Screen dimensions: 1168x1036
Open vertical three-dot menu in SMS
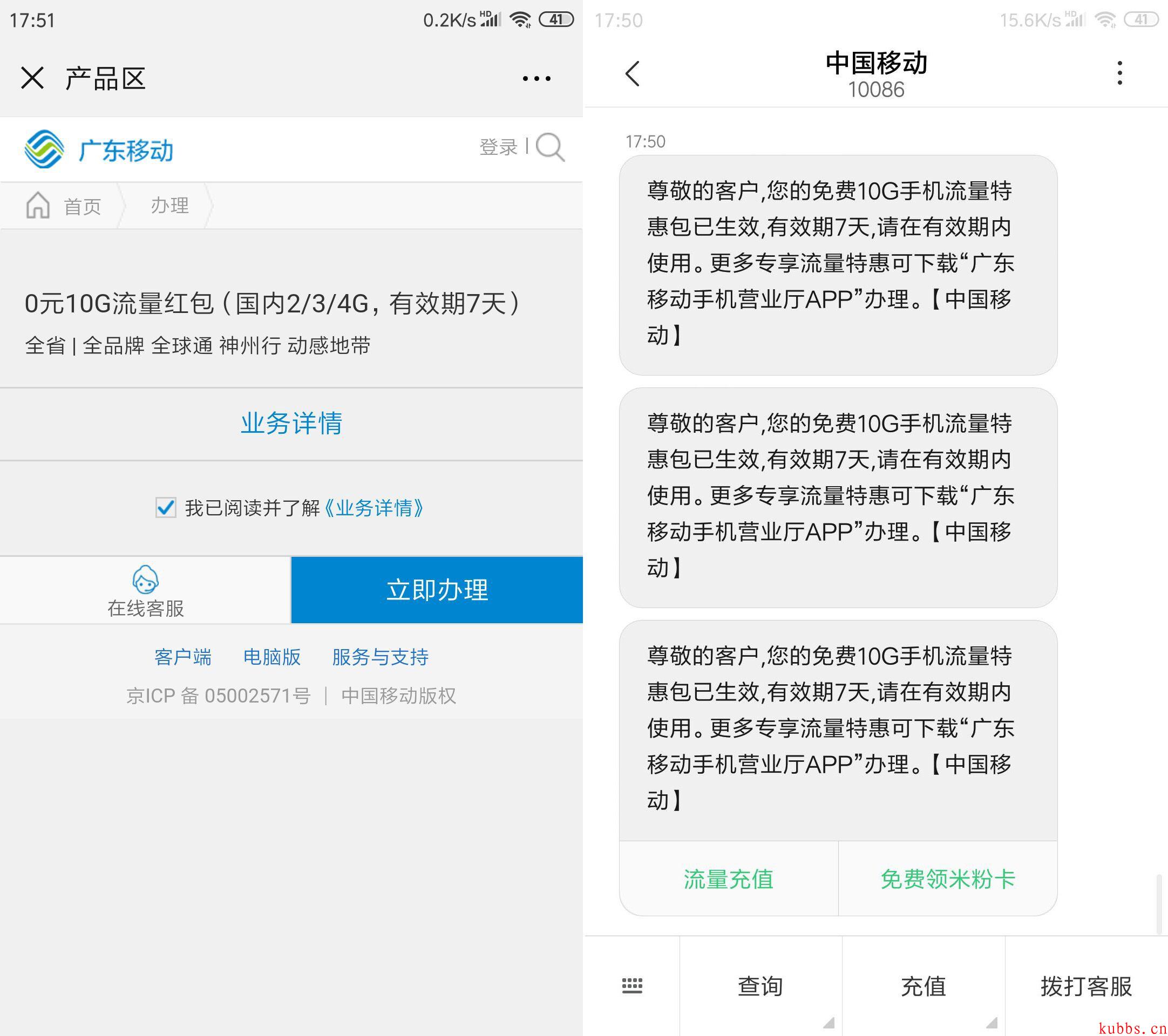click(1120, 73)
